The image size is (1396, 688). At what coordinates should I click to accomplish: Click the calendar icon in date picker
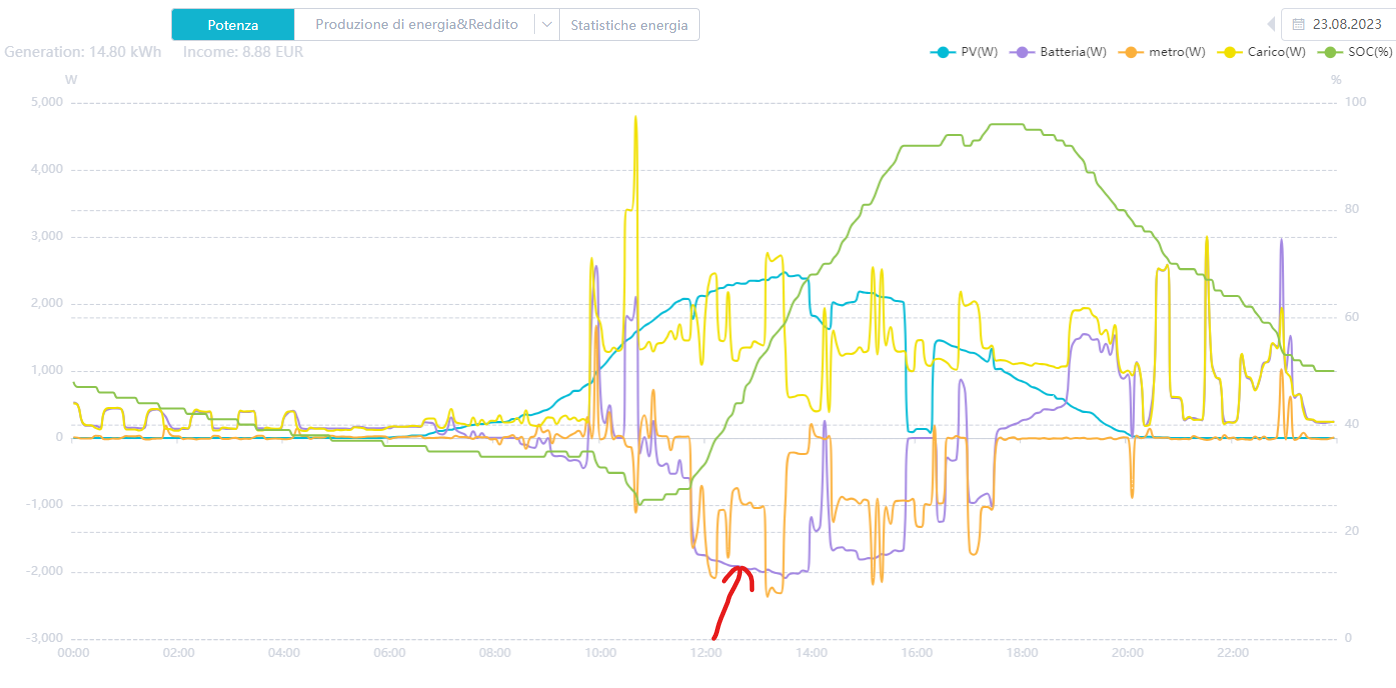1298,24
